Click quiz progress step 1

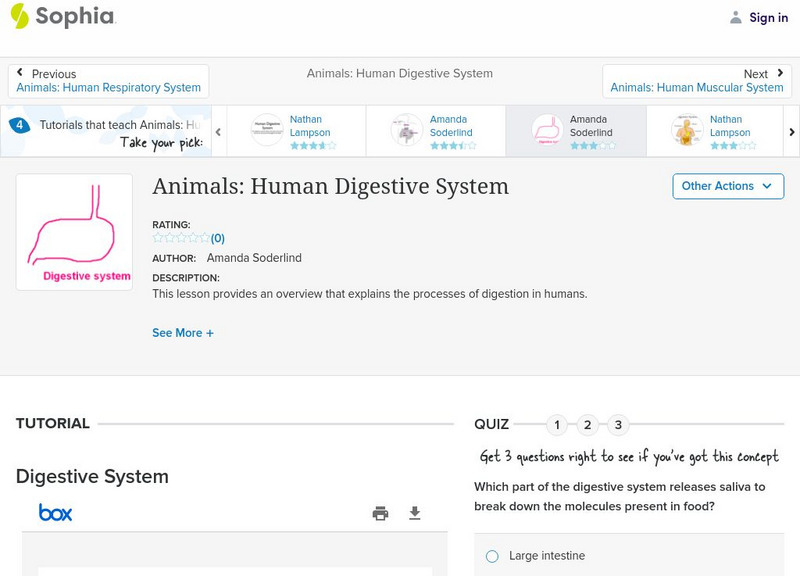click(x=558, y=424)
